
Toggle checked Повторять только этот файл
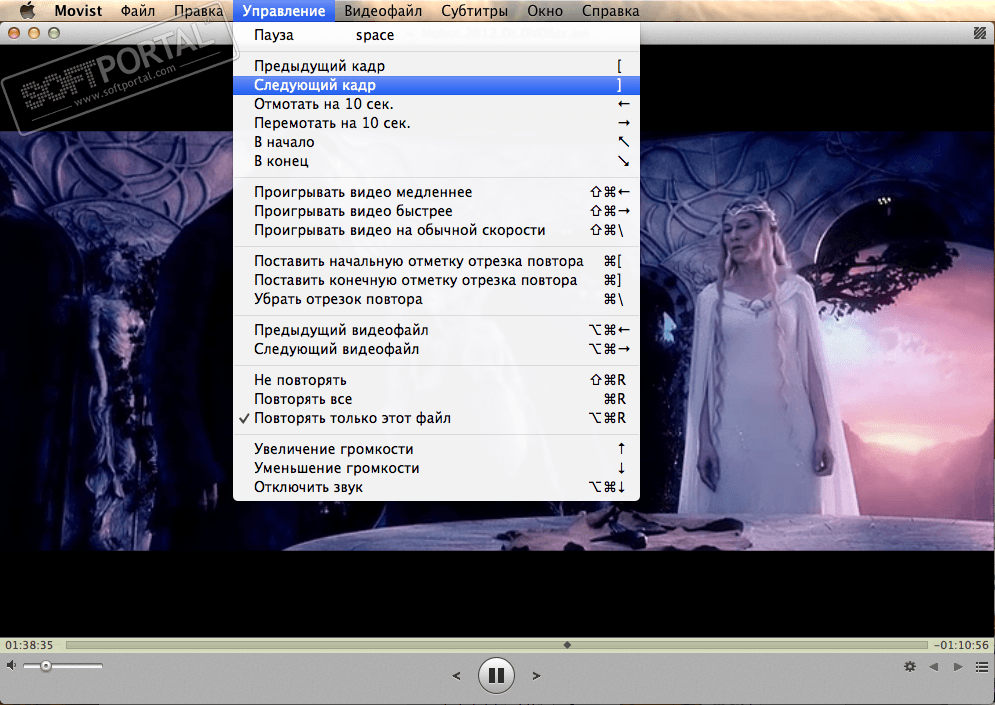436,418
